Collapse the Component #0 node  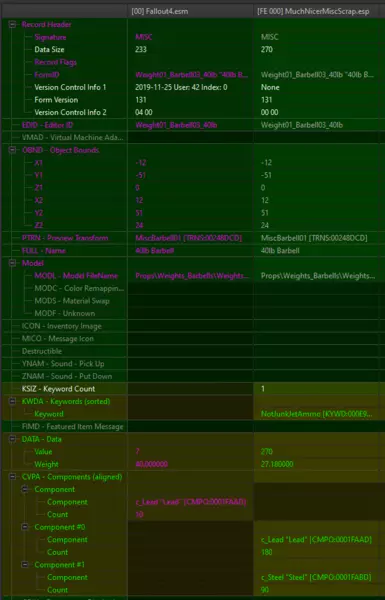pos(25,527)
